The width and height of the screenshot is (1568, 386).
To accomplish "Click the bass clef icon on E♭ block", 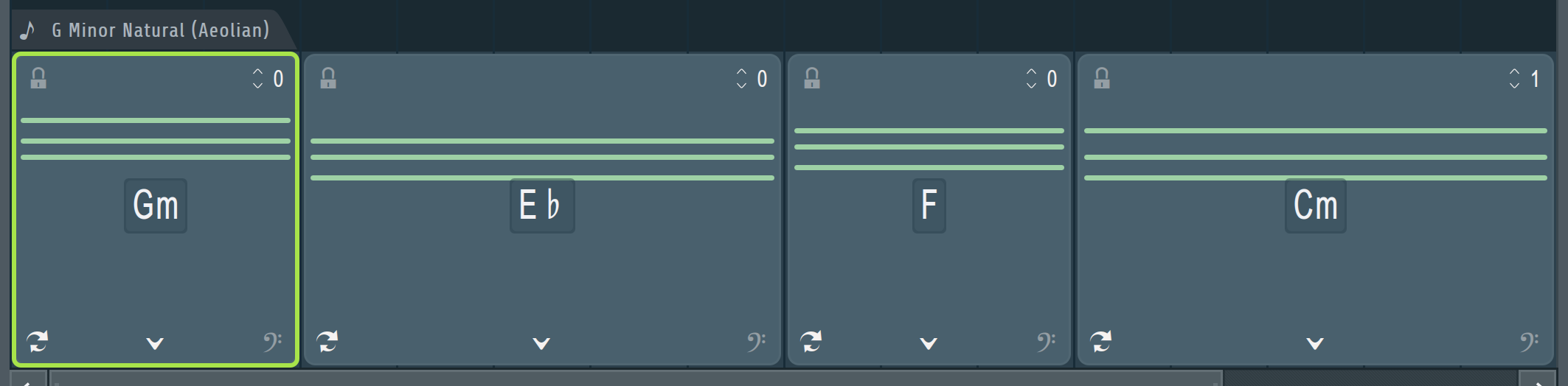I will pyautogui.click(x=756, y=342).
